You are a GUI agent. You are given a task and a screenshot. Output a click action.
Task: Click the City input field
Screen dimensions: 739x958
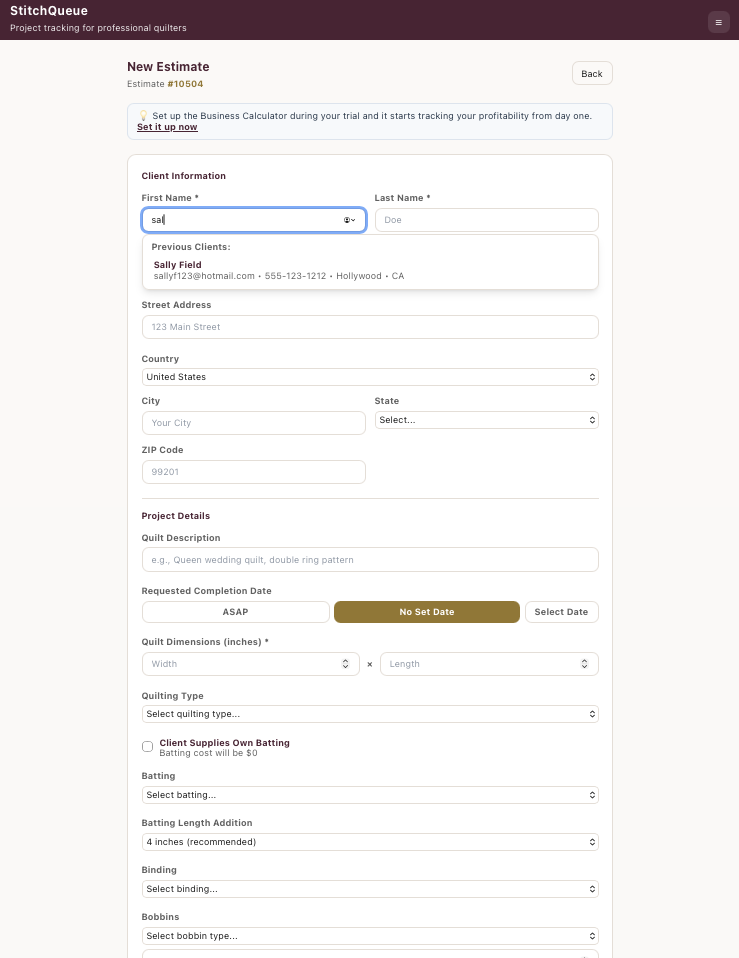[253, 423]
